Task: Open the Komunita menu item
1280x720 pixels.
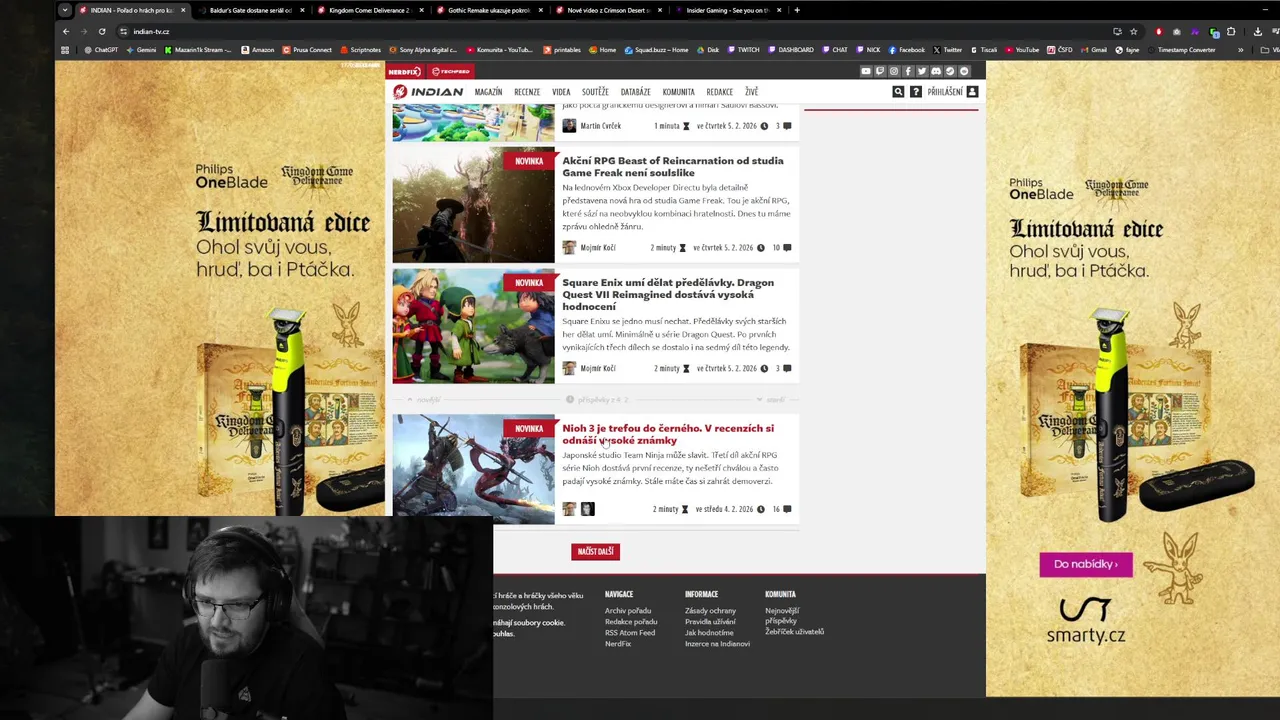Action: click(678, 92)
